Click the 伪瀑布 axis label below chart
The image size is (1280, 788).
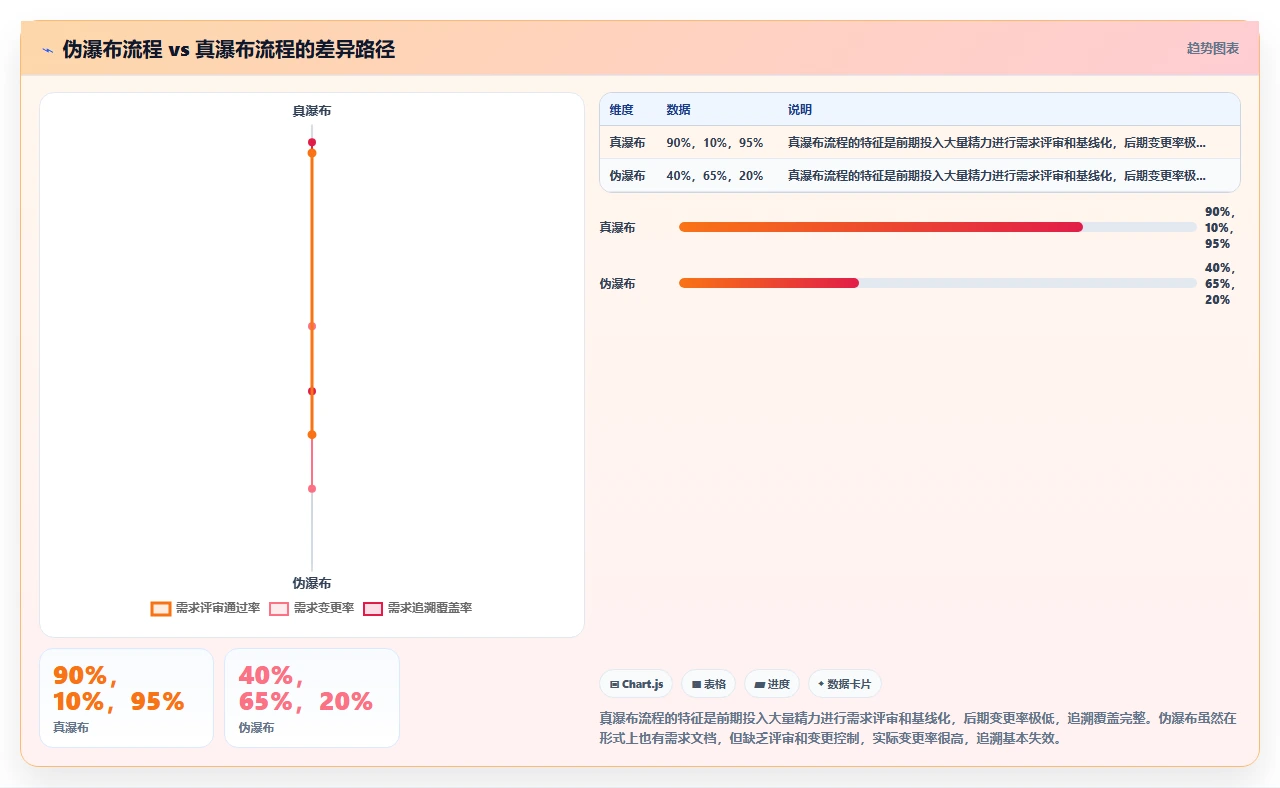point(312,583)
